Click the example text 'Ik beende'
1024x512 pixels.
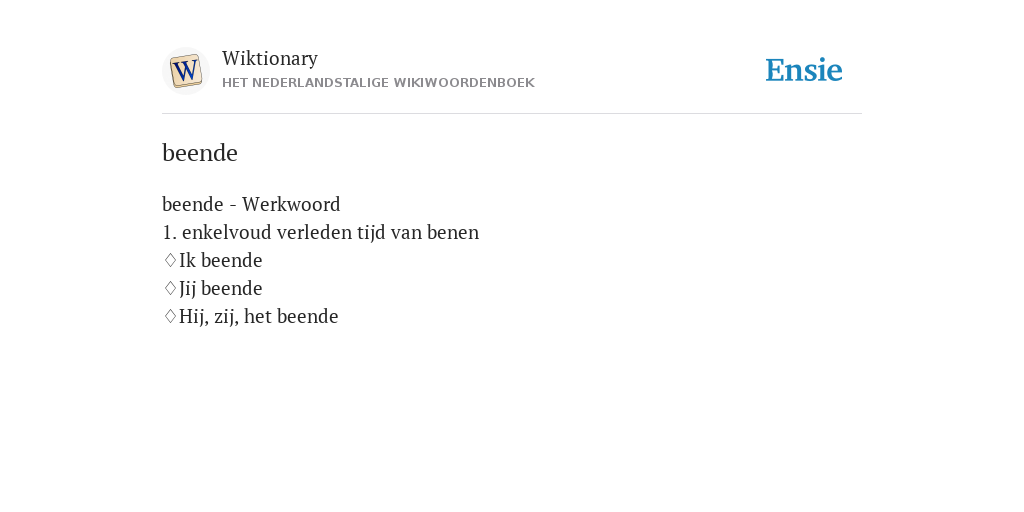pyautogui.click(x=221, y=261)
